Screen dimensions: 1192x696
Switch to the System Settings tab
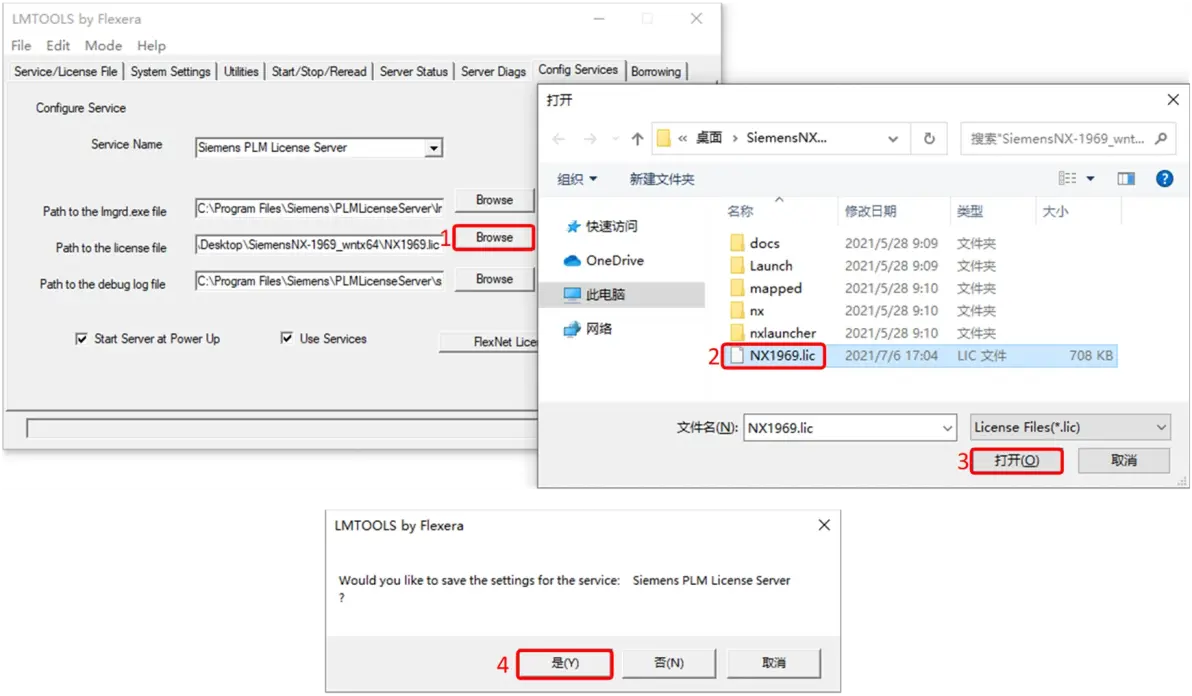pos(170,71)
